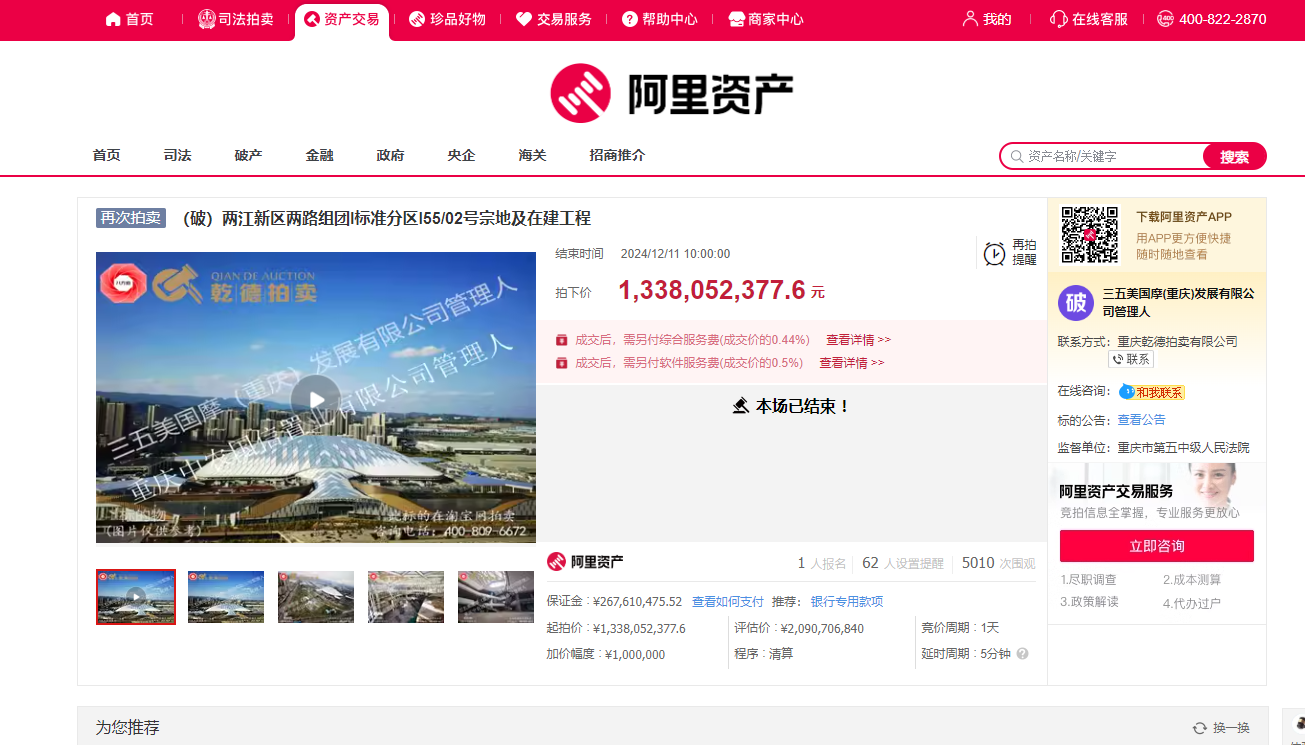Click the red gift icon beside 综合服务费
1305x745 pixels.
pyautogui.click(x=561, y=339)
